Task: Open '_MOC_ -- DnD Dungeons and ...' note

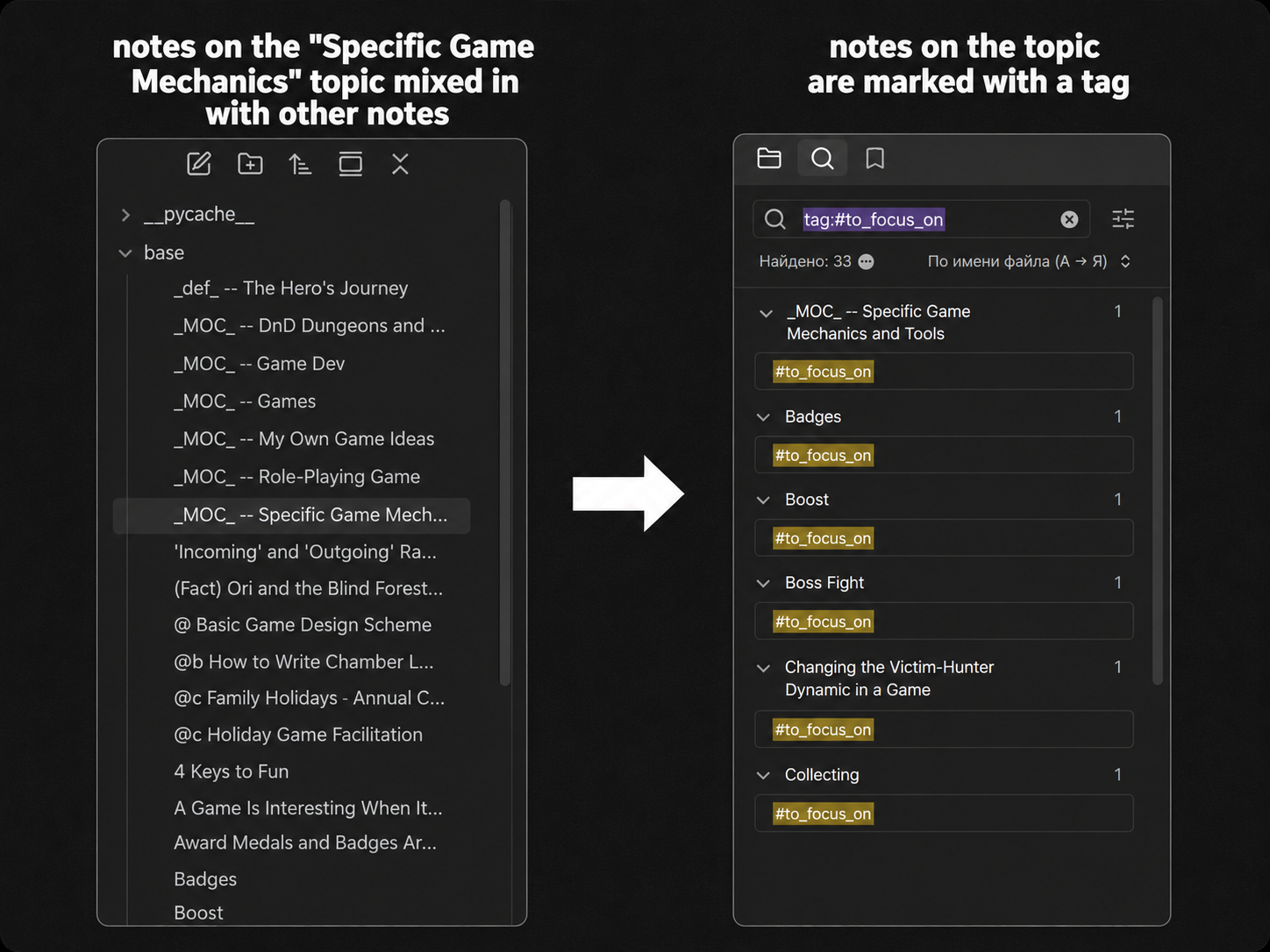Action: coord(310,326)
